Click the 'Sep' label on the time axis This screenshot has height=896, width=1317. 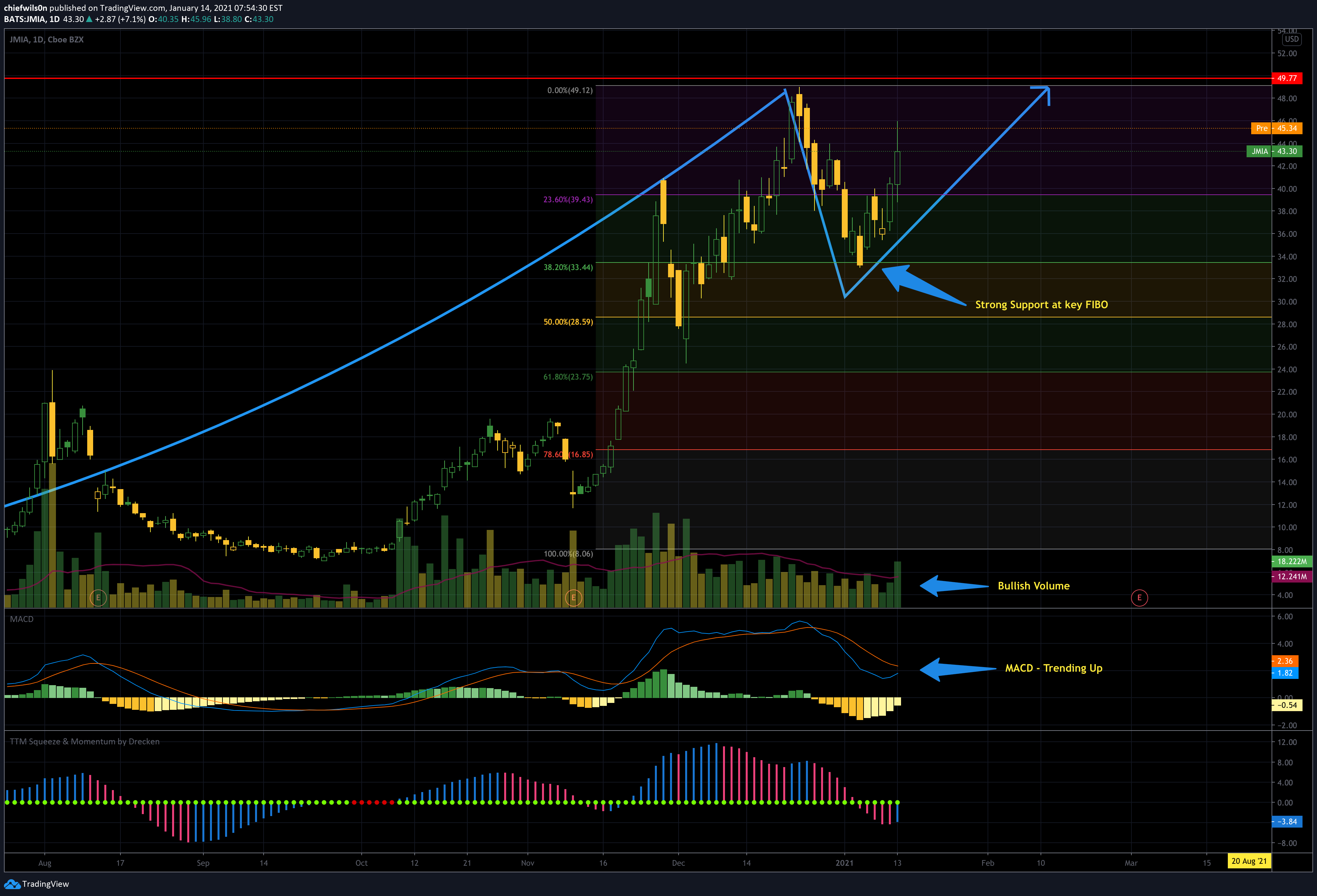coord(203,863)
